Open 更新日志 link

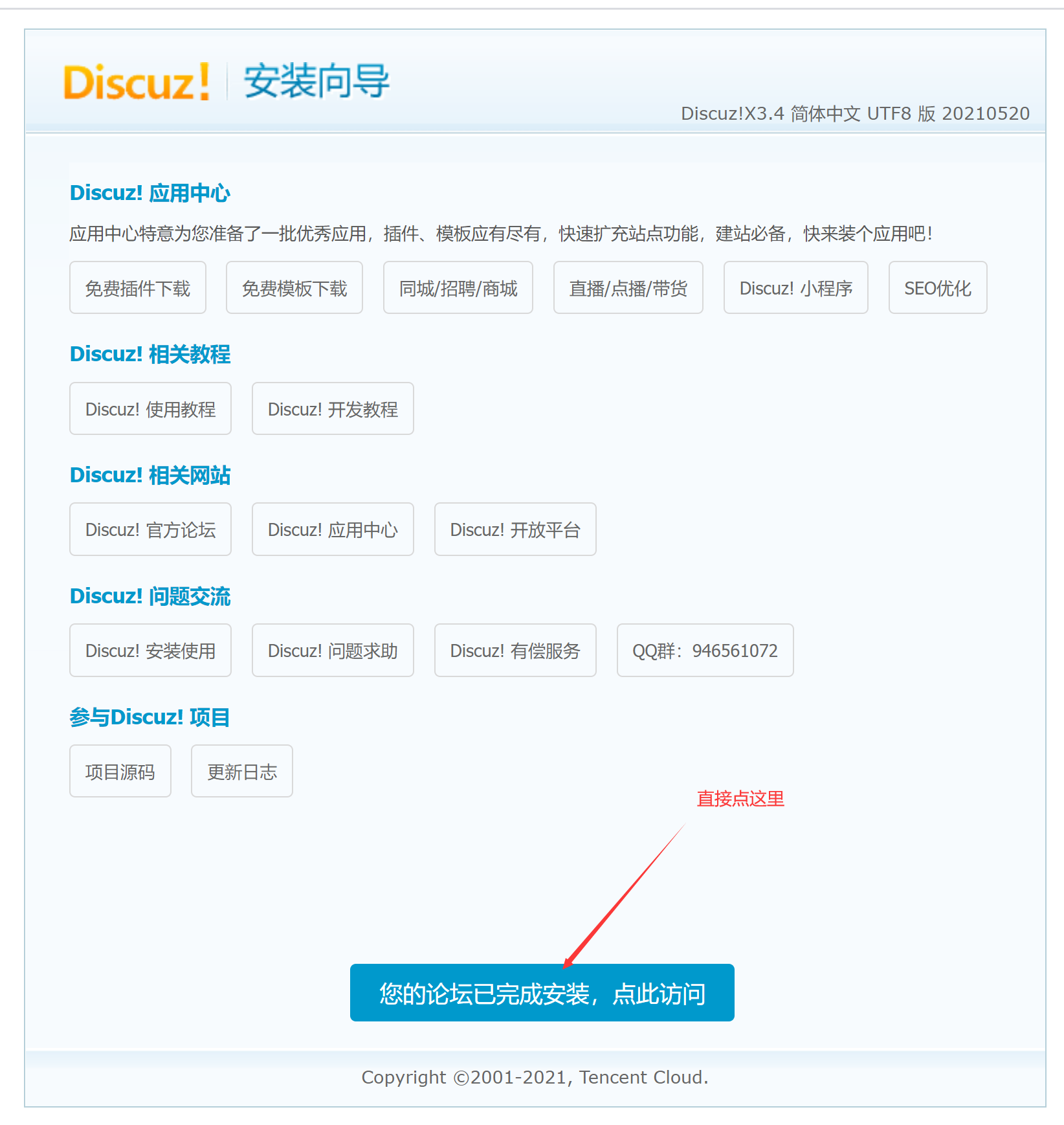[x=242, y=771]
